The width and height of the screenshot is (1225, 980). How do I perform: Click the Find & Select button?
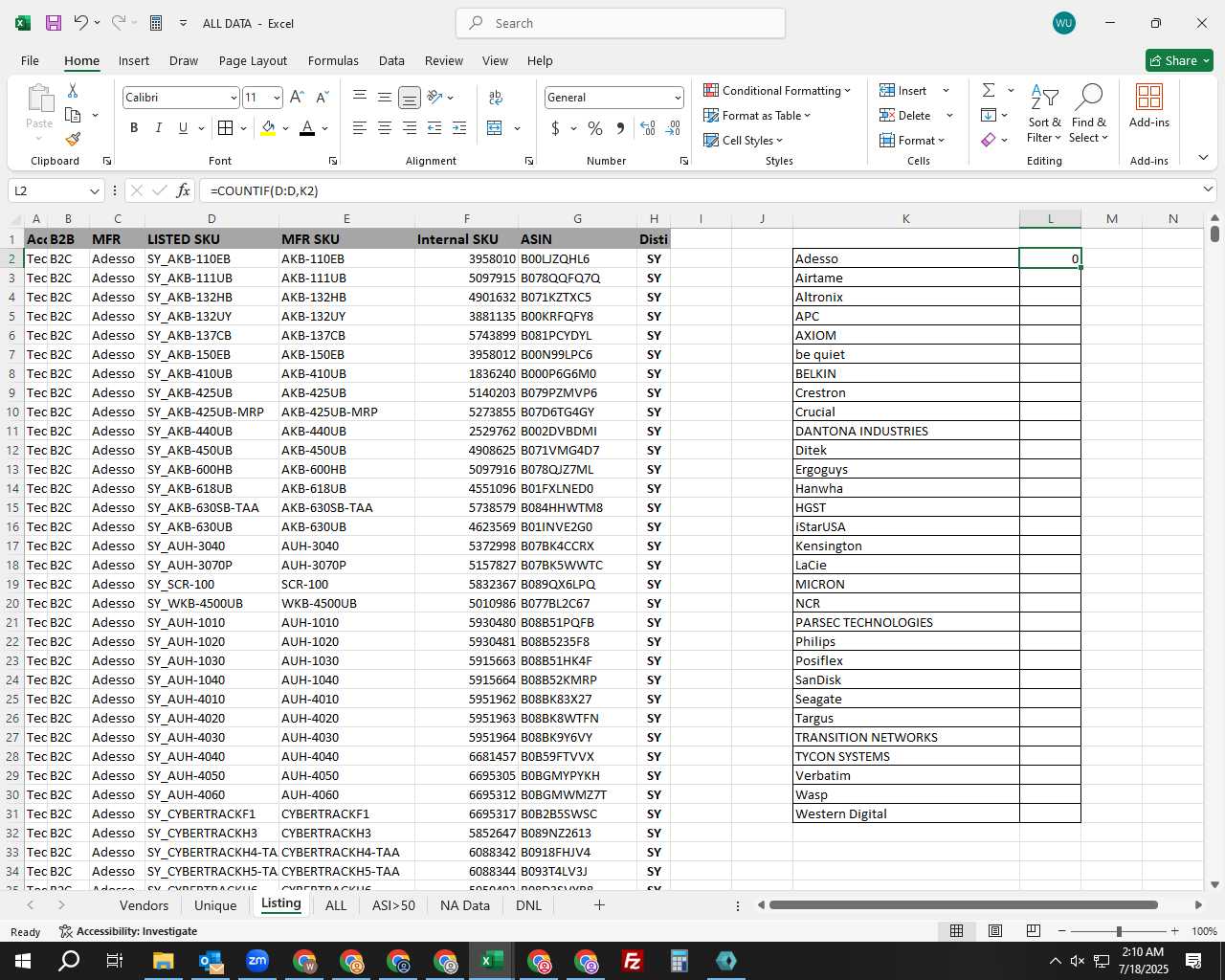(x=1089, y=114)
